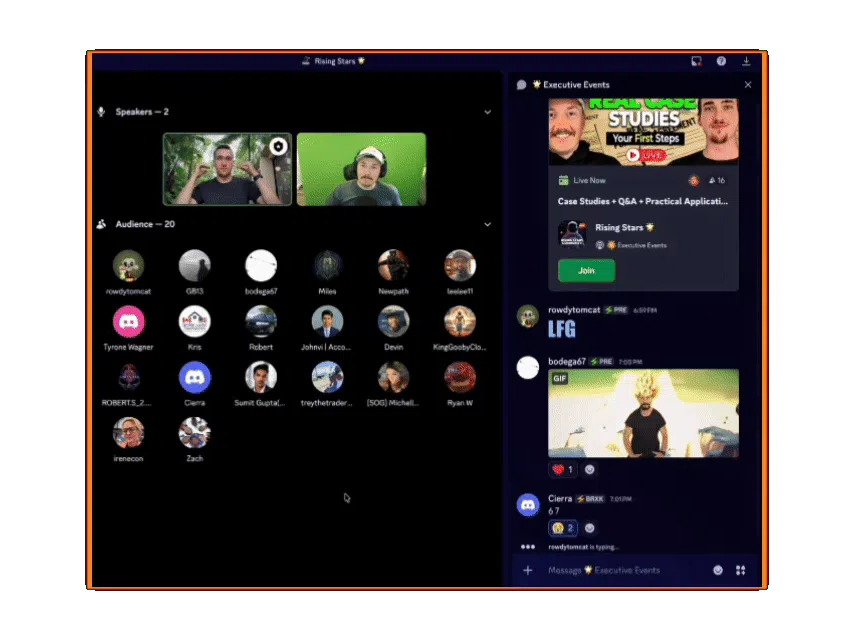This screenshot has width=854, height=640.
Task: Click Ryan W's avatar in the audience
Action: (460, 377)
